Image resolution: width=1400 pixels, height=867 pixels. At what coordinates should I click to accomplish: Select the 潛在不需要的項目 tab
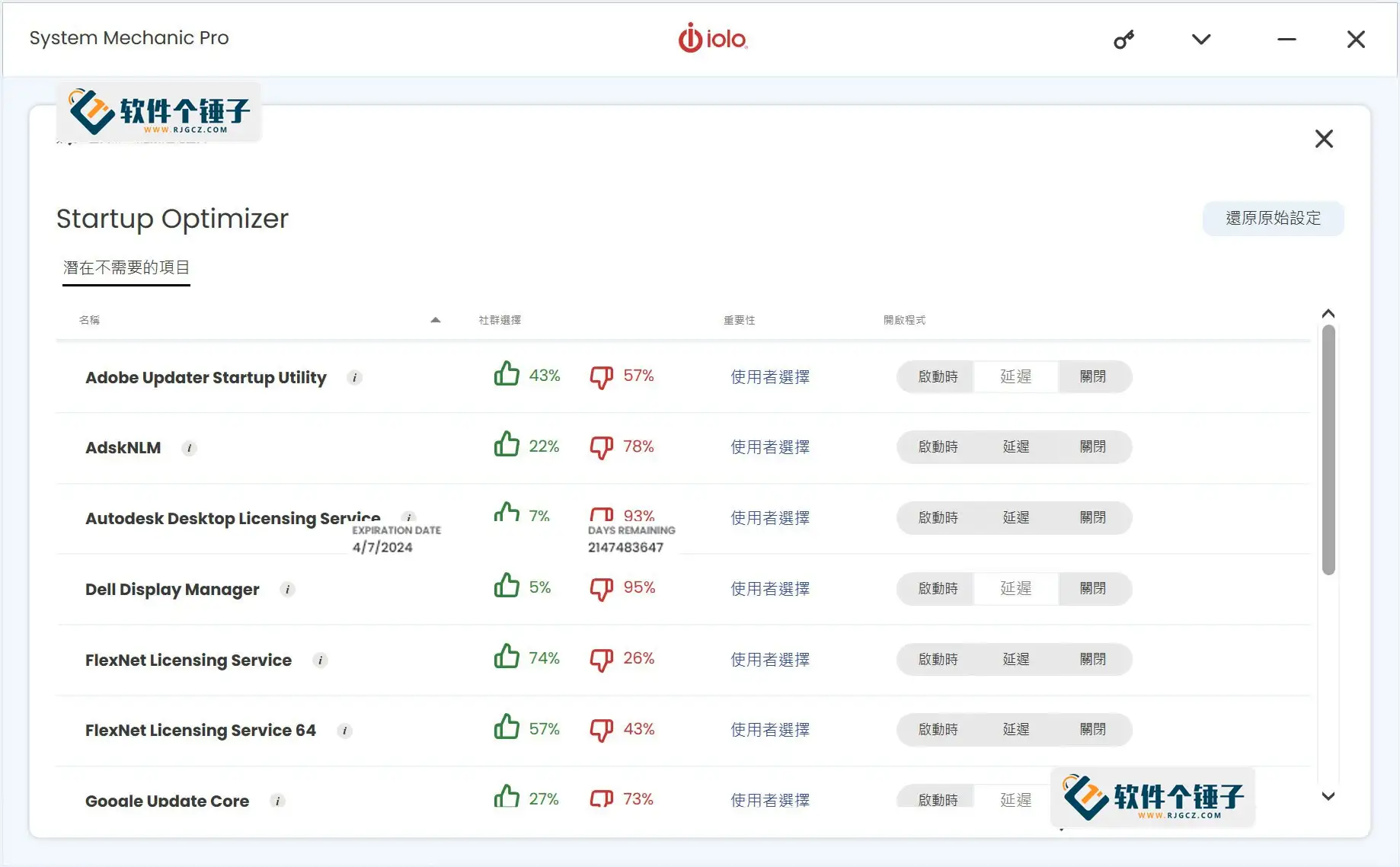pyautogui.click(x=126, y=267)
